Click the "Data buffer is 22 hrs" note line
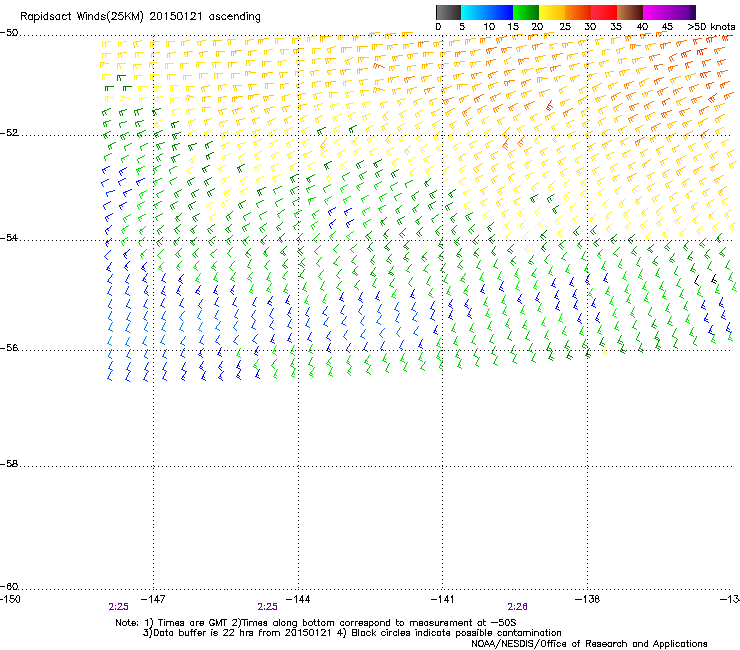This screenshot has width=740, height=650. tap(352, 633)
